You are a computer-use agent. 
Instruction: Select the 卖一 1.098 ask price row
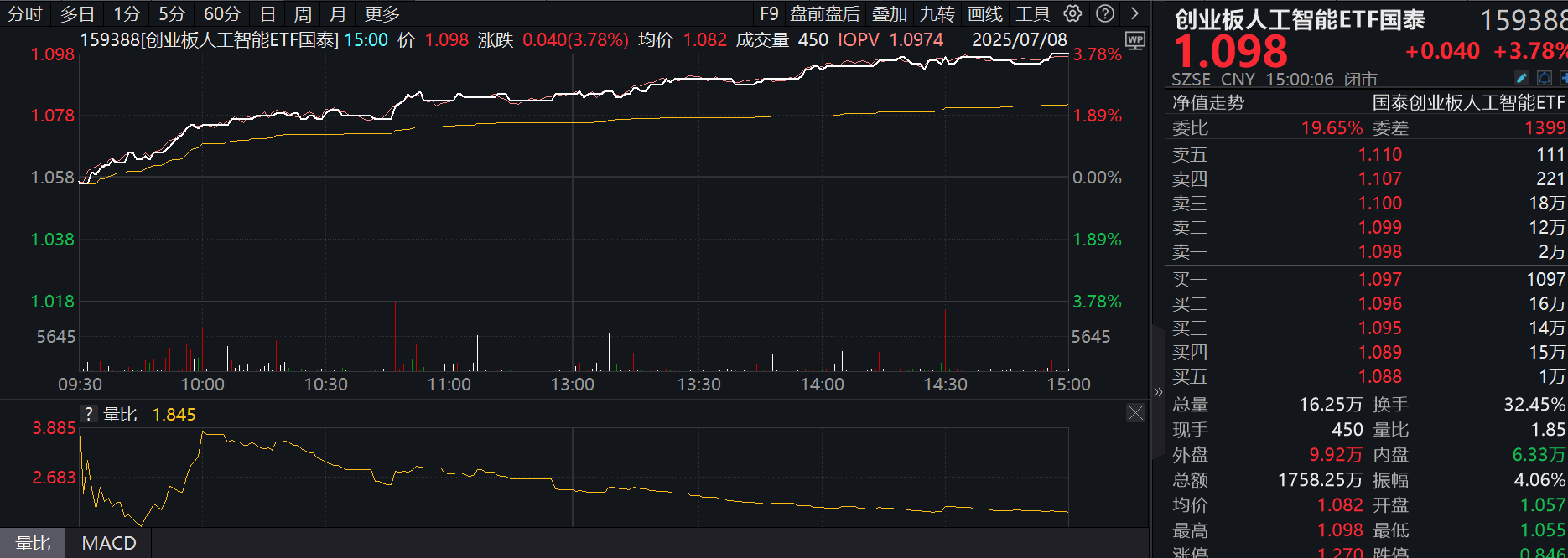(x=1368, y=251)
